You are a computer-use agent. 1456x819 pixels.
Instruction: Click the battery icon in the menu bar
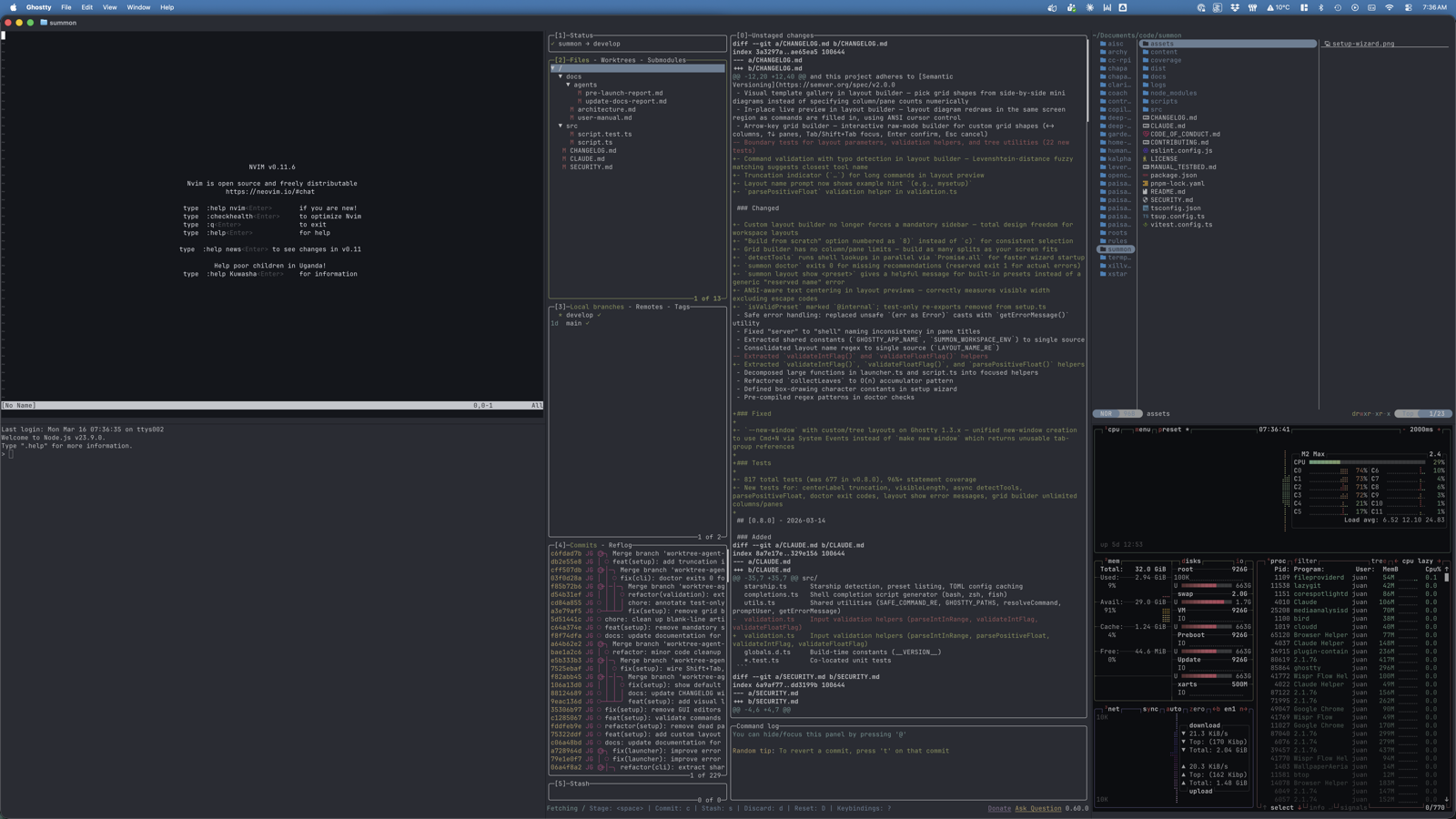1372,7
